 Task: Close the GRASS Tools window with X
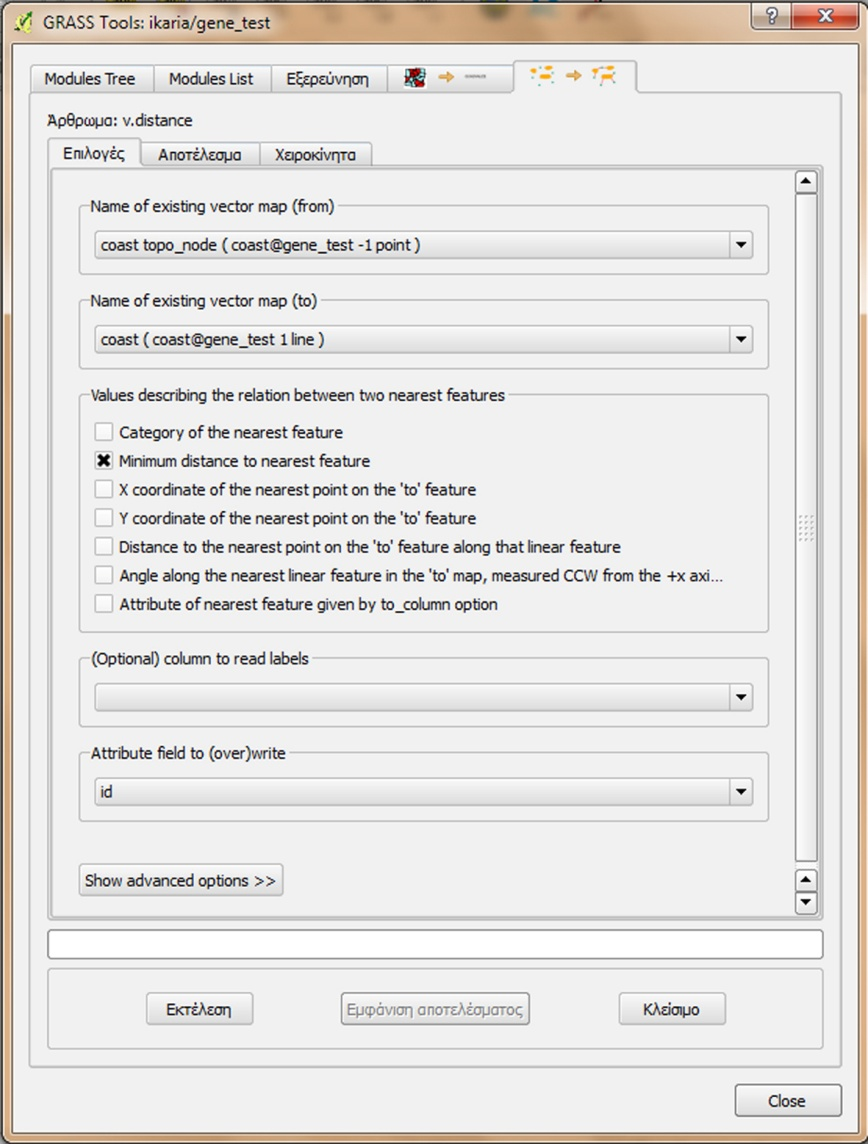coord(825,16)
